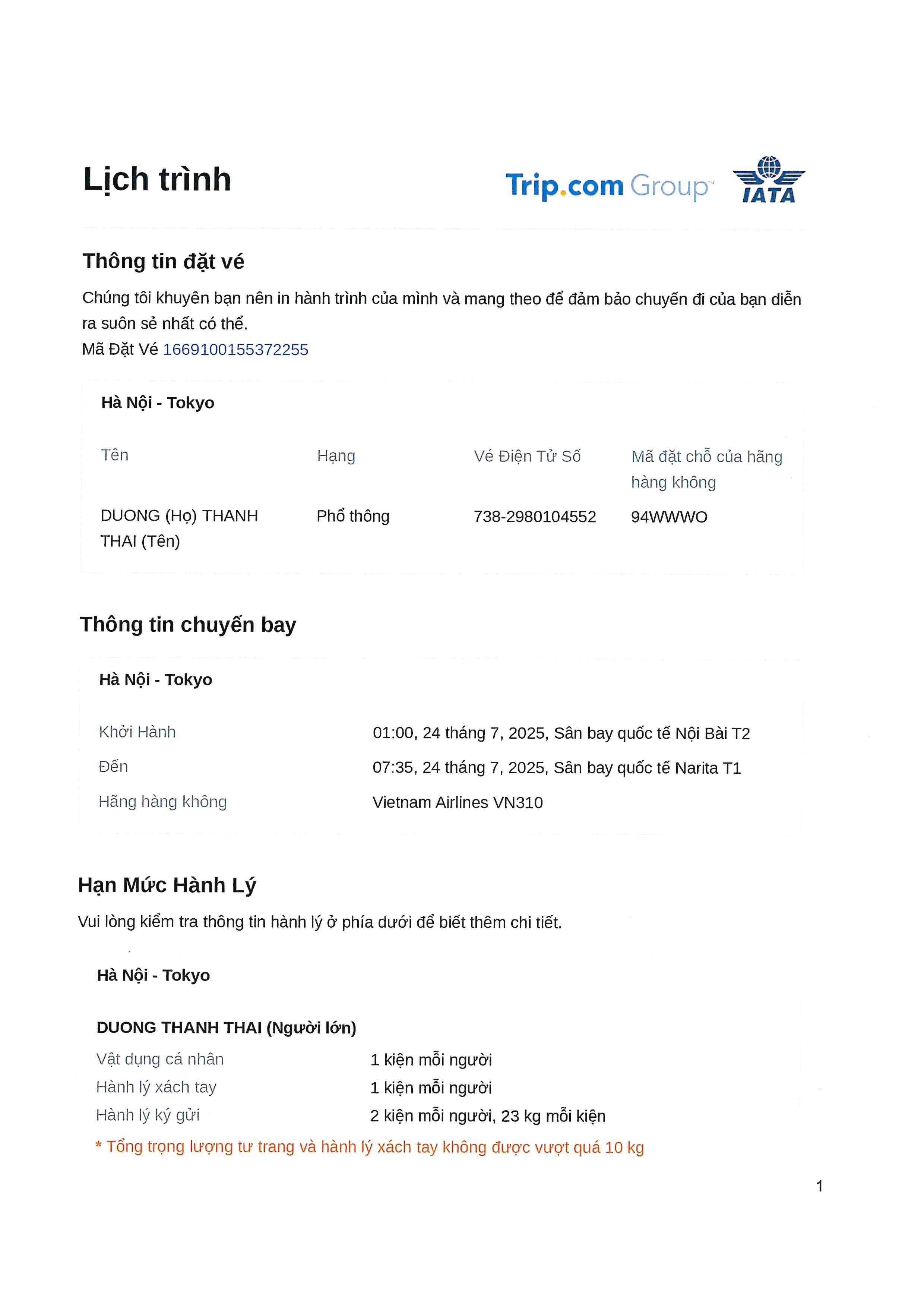Click the Trip.com Group logo
Image resolution: width=924 pixels, height=1307 pixels.
pyautogui.click(x=609, y=186)
